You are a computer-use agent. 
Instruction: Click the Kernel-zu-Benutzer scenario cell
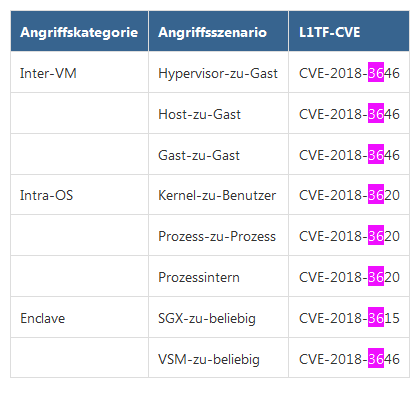[x=218, y=195]
